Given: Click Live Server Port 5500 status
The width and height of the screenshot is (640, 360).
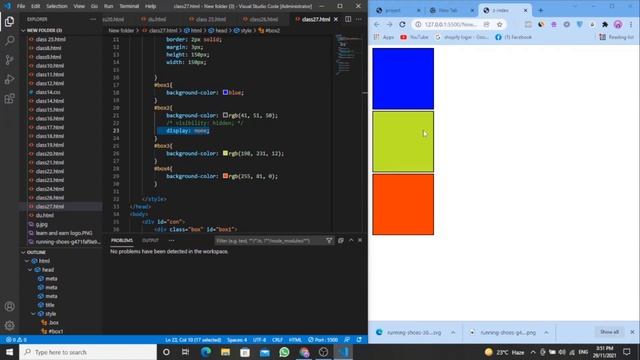Looking at the screenshot, I should pyautogui.click(x=323, y=340).
